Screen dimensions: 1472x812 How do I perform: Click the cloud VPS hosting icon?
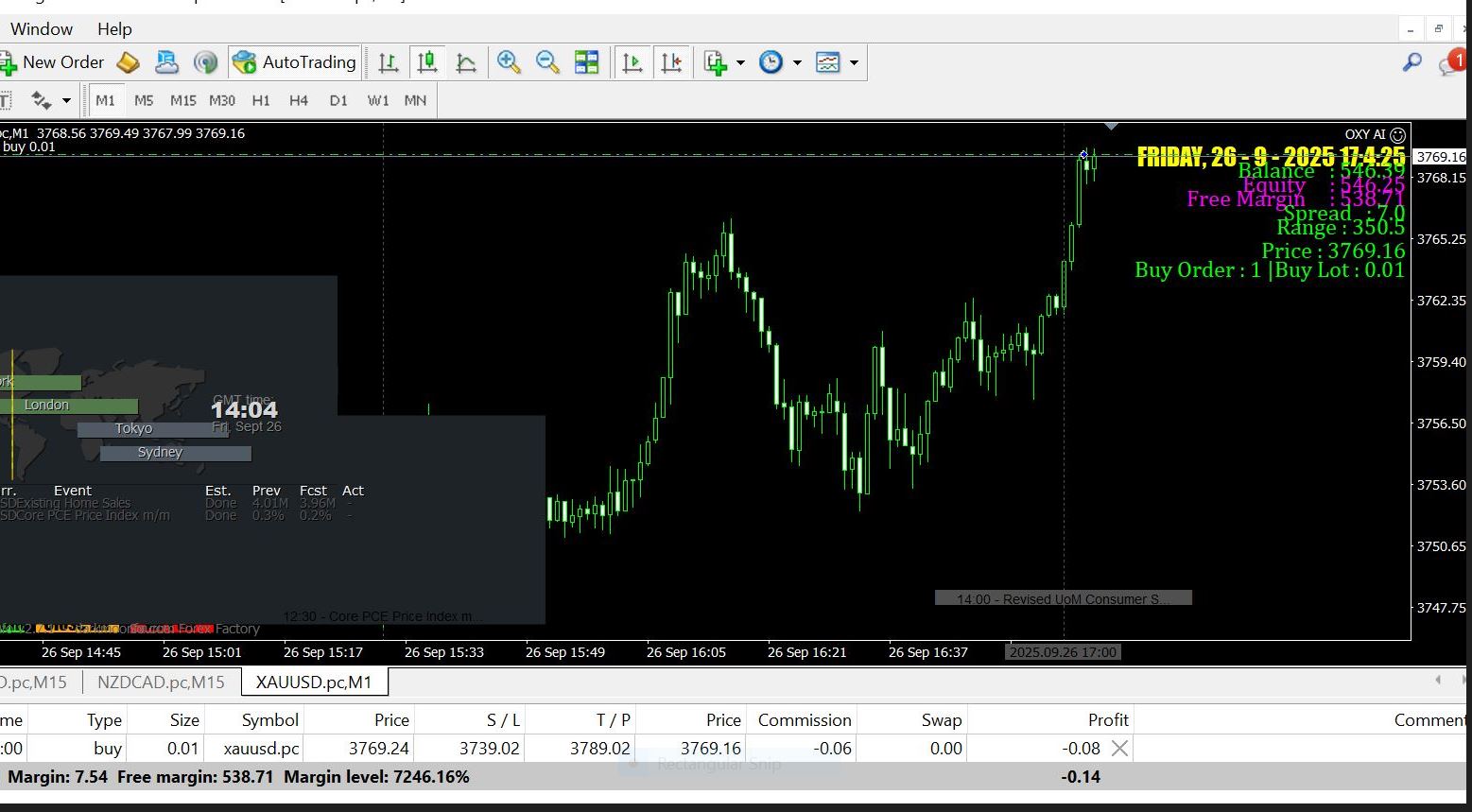tap(166, 62)
